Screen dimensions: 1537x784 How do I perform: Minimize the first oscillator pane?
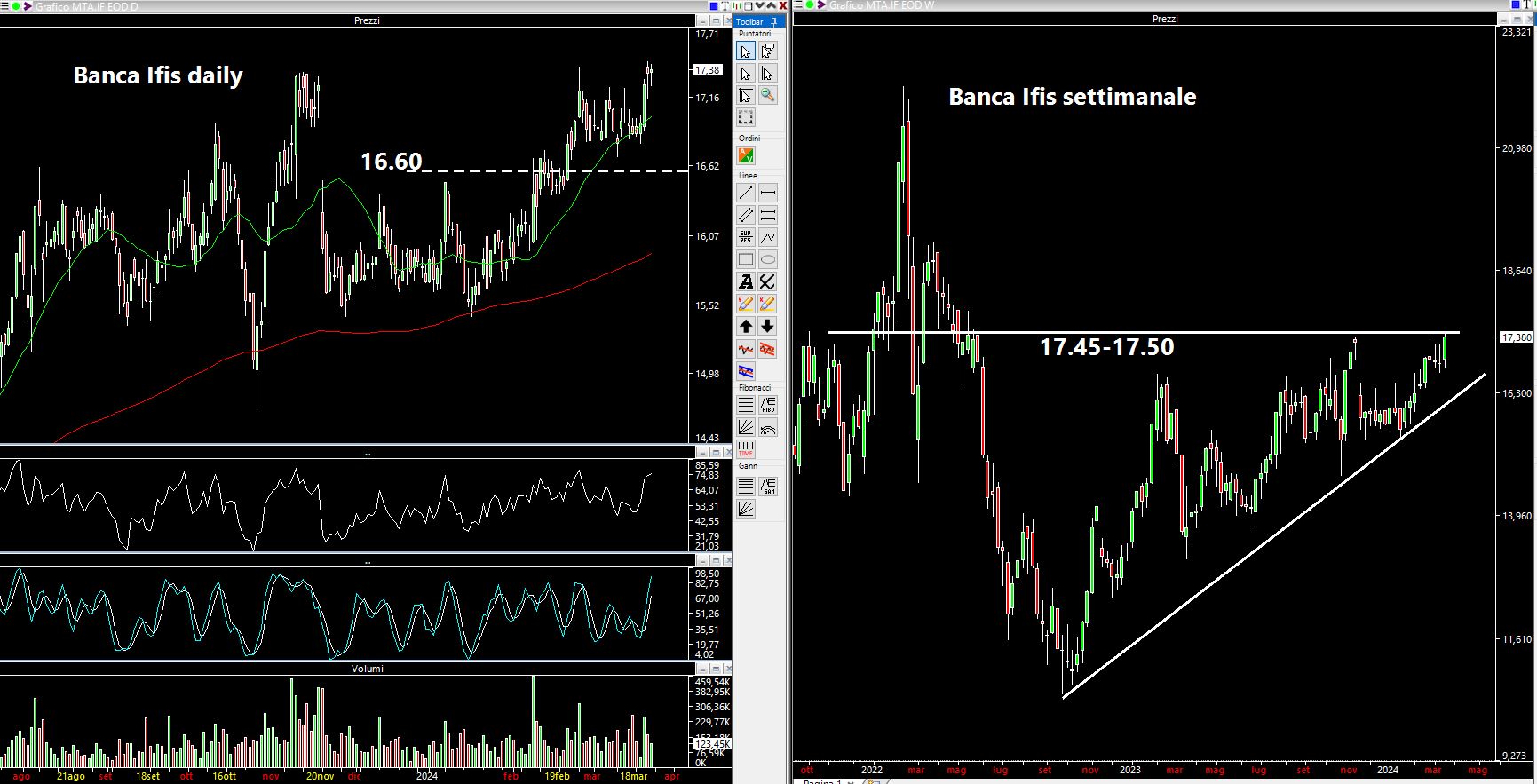point(702,452)
